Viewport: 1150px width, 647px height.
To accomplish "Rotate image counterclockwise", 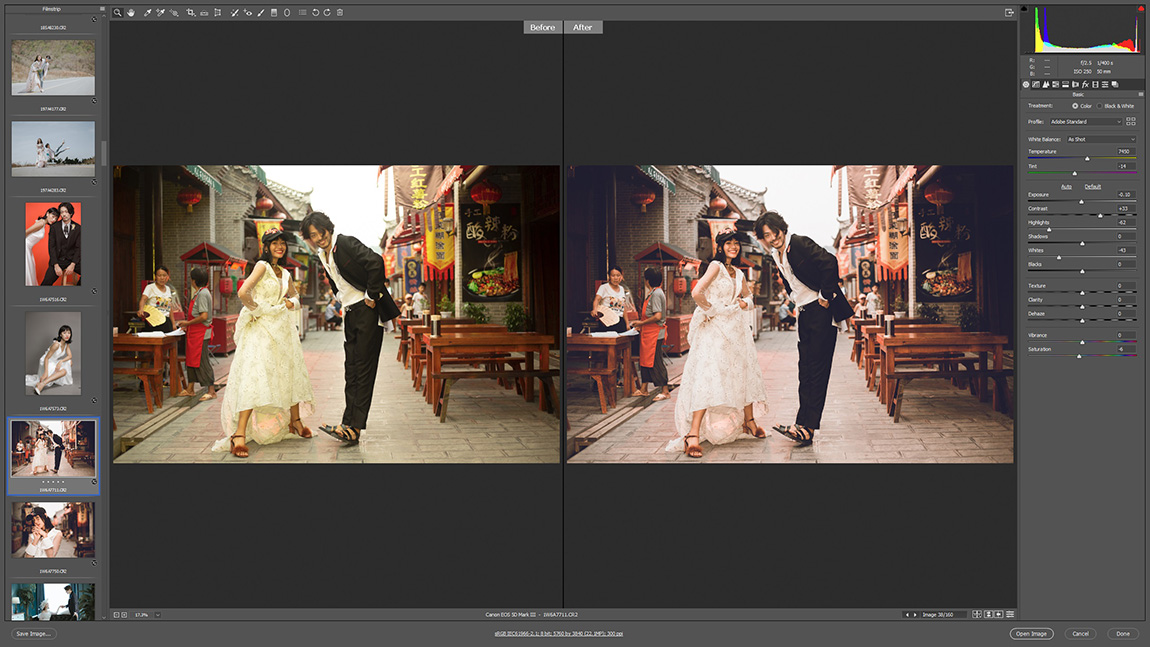I will (x=315, y=12).
